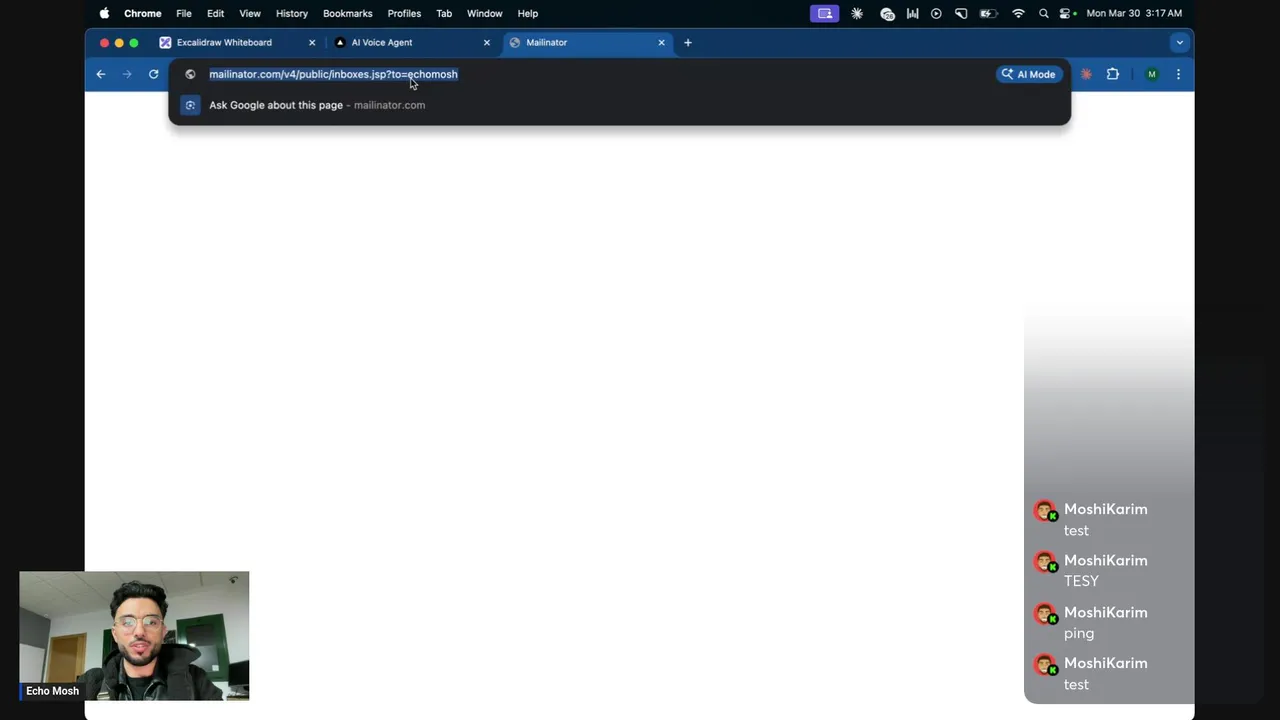Close the Excalidraw Whiteboard tab

[312, 42]
